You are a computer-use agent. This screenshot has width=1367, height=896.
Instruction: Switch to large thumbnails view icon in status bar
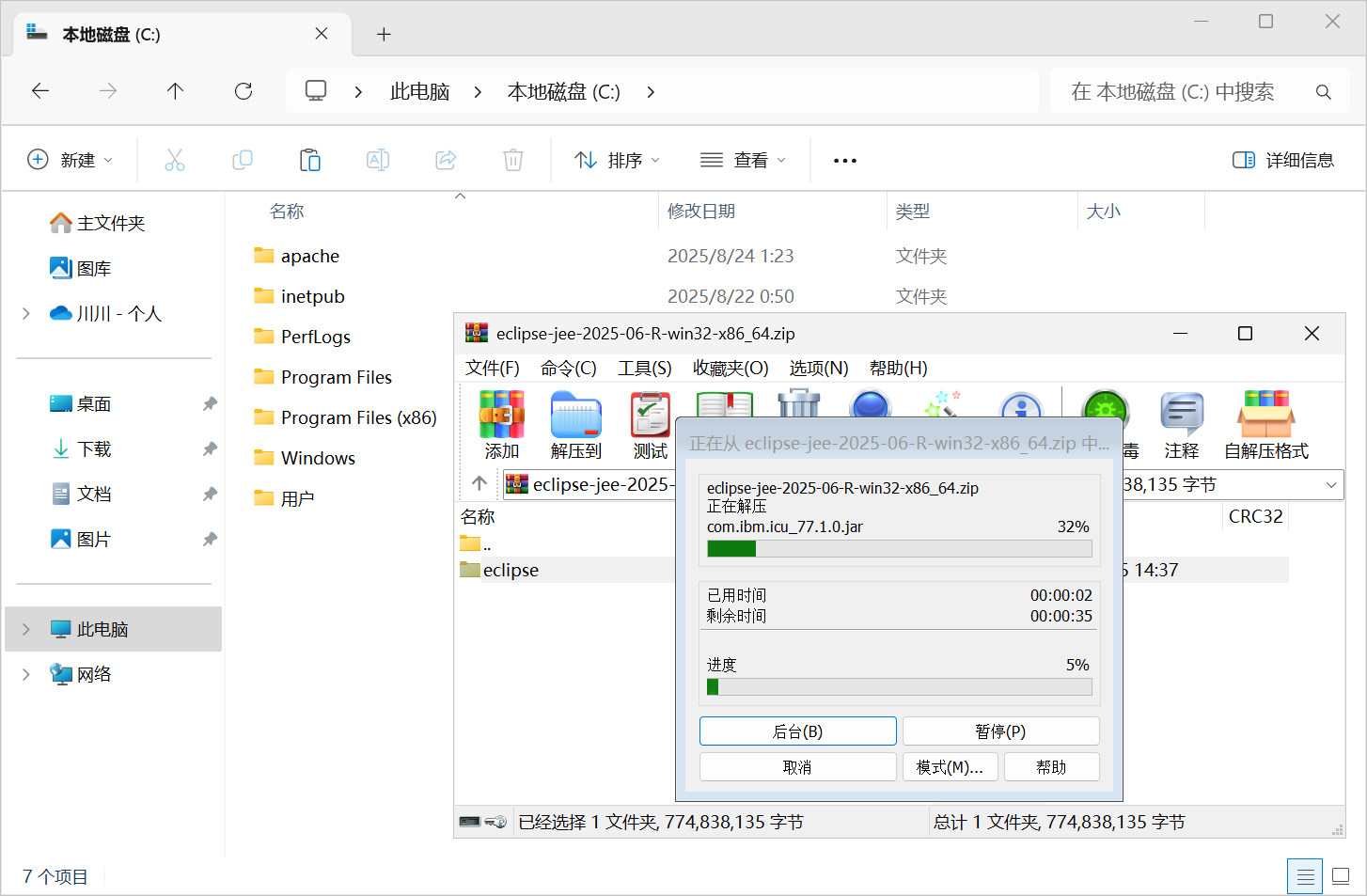pos(1342,877)
